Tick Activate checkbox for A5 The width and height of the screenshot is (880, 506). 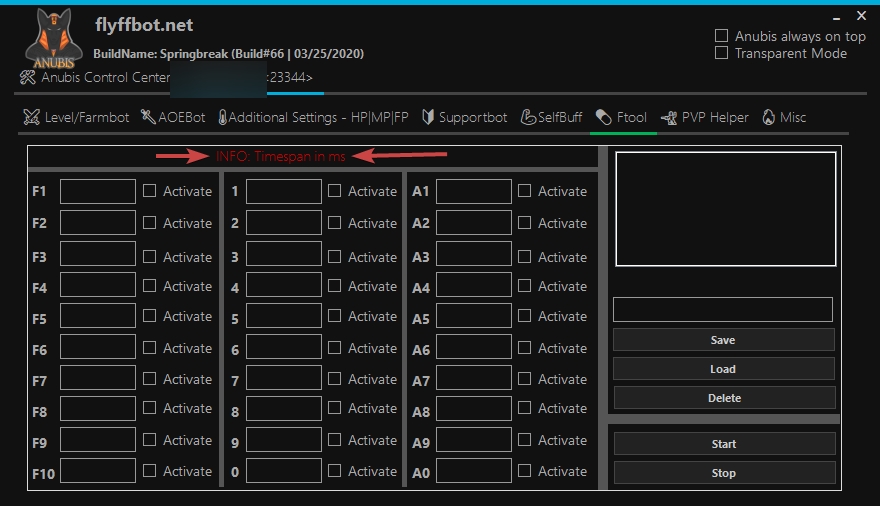(524, 317)
